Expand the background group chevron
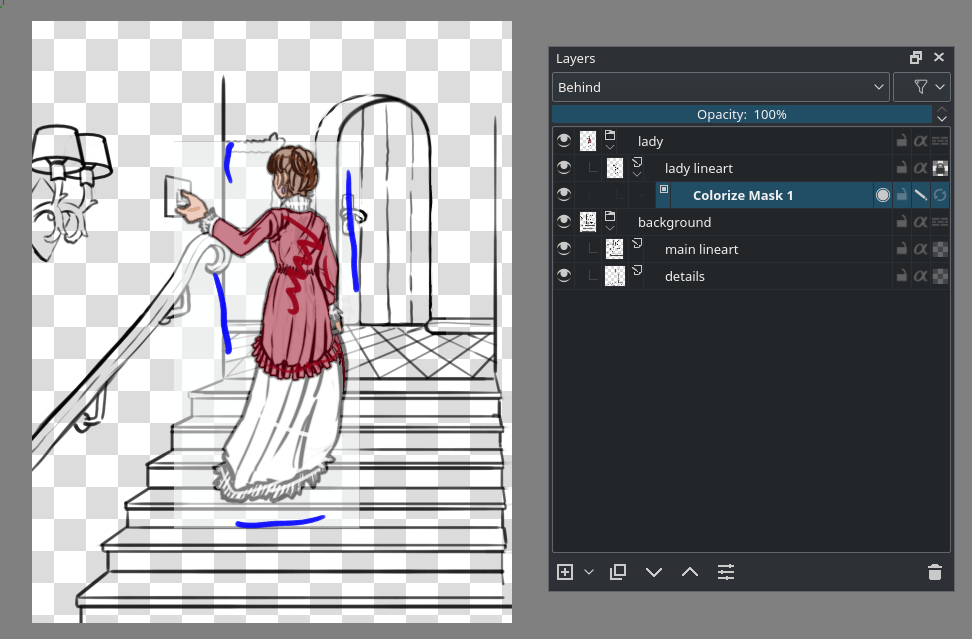The image size is (972, 639). click(x=610, y=227)
